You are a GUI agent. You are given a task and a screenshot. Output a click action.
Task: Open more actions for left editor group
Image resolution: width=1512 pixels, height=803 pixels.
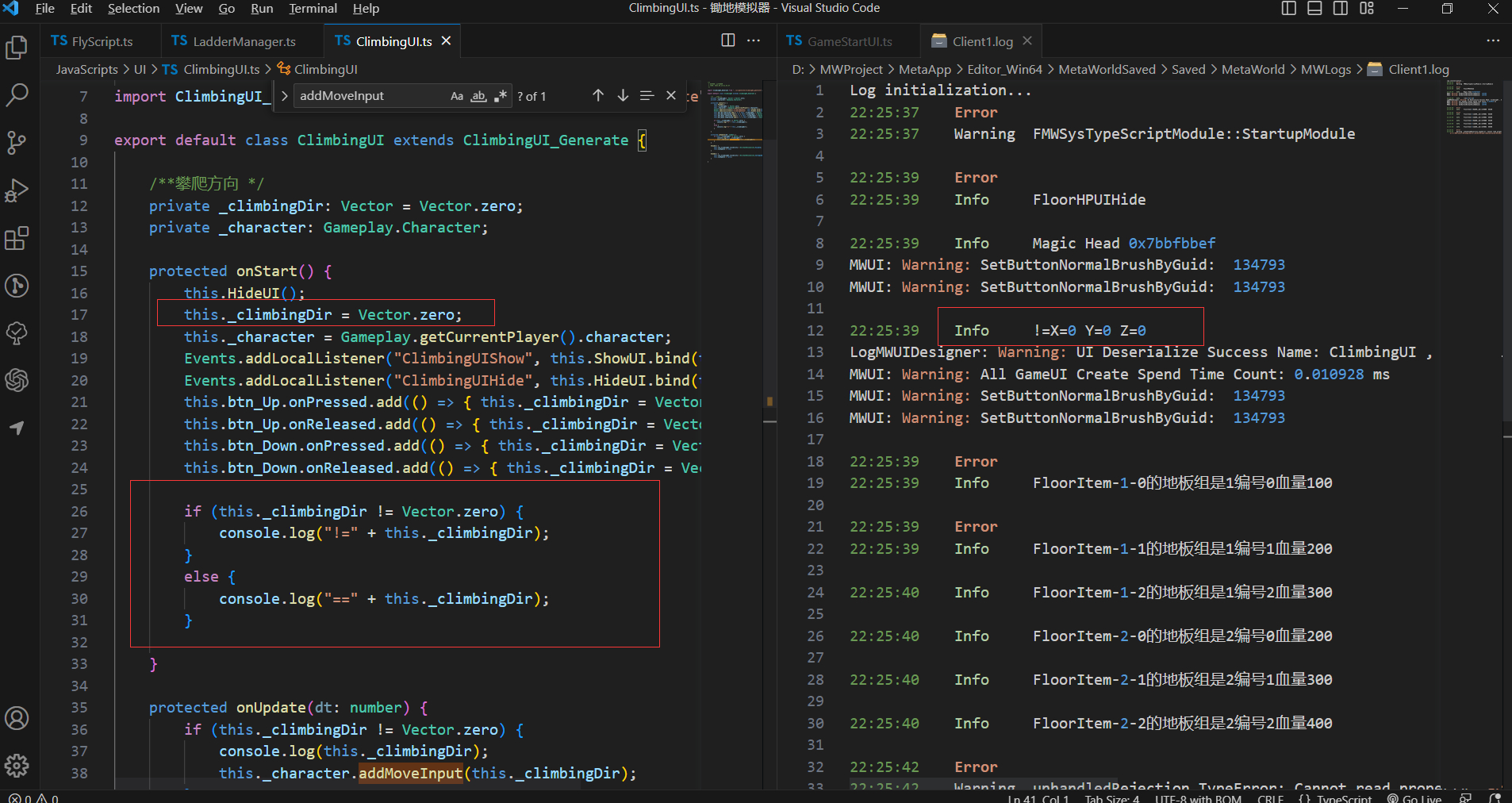tap(754, 40)
